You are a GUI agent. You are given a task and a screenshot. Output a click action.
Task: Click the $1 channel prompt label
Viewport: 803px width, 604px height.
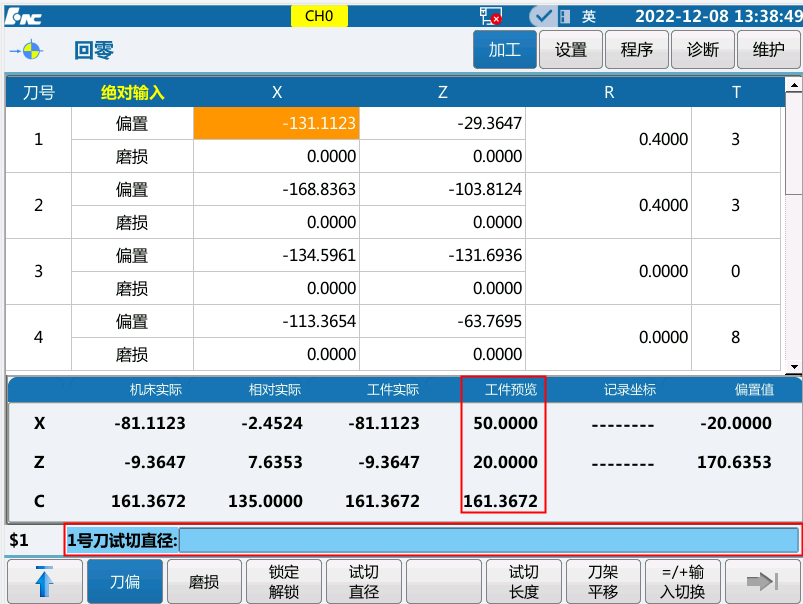19,540
